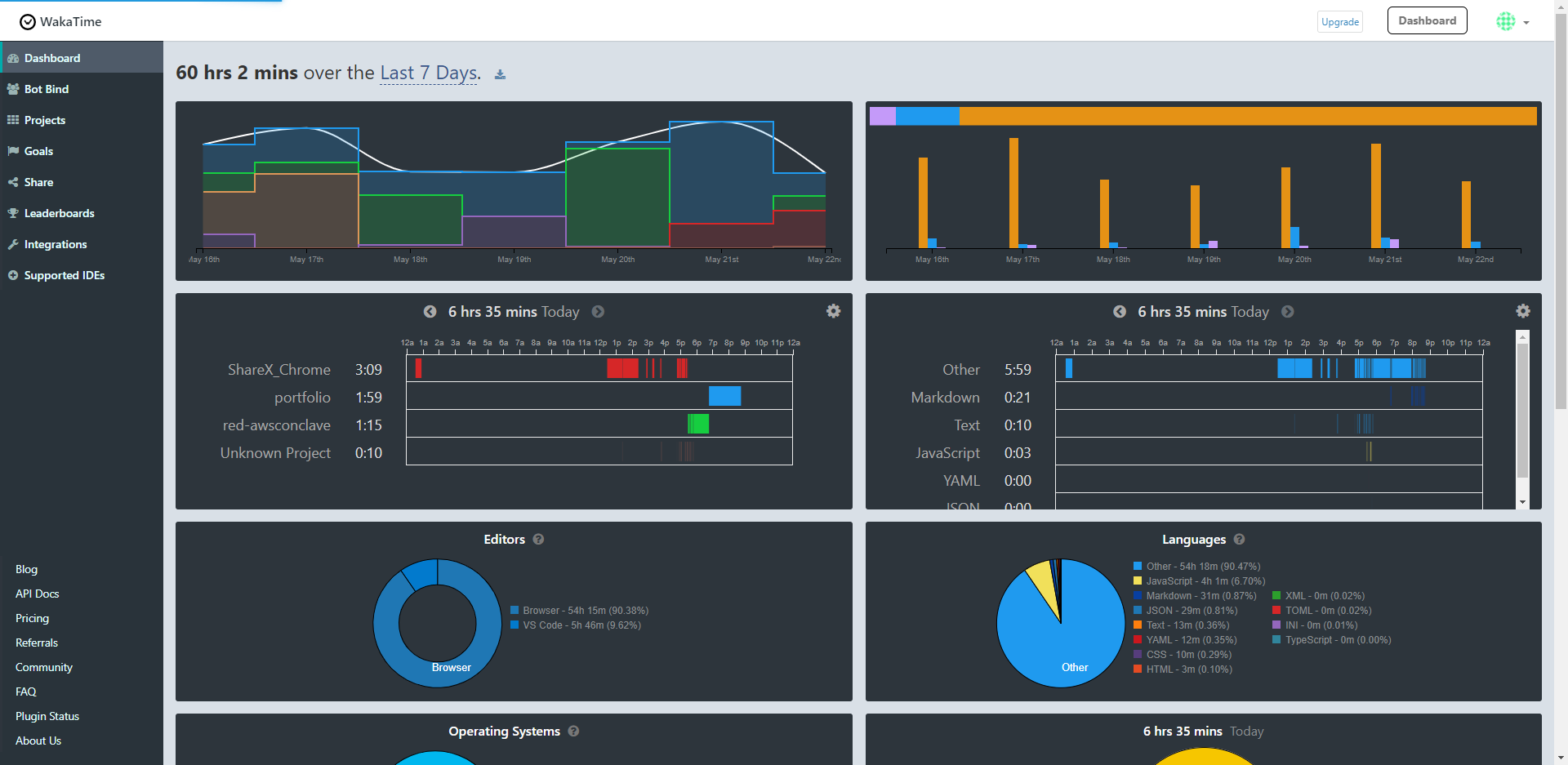
Task: Download the Last 7 Days data
Action: (x=500, y=74)
